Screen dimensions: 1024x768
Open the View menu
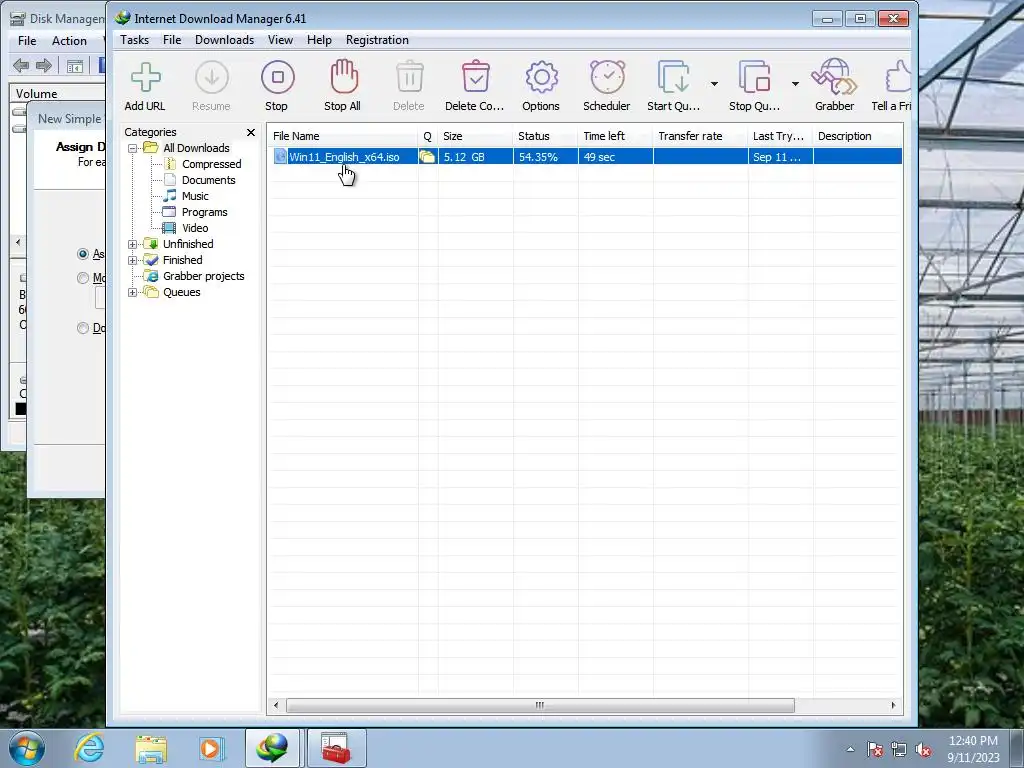coord(280,40)
